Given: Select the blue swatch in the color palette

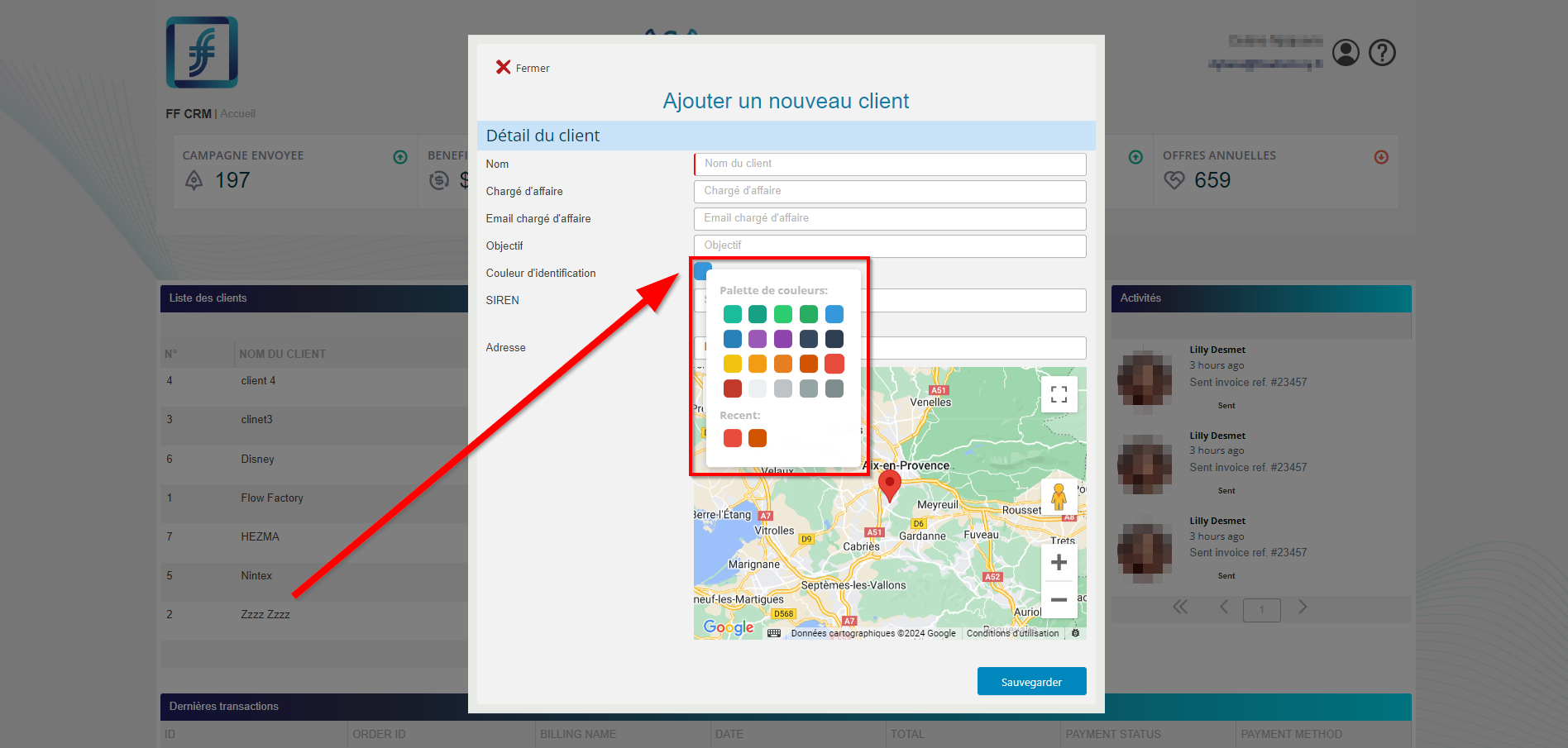Looking at the screenshot, I should (x=834, y=314).
